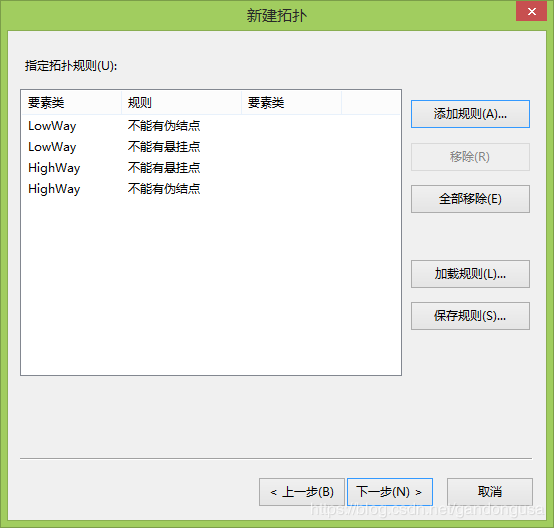Click the 规则 column header
The height and width of the screenshot is (528, 554).
[x=181, y=103]
